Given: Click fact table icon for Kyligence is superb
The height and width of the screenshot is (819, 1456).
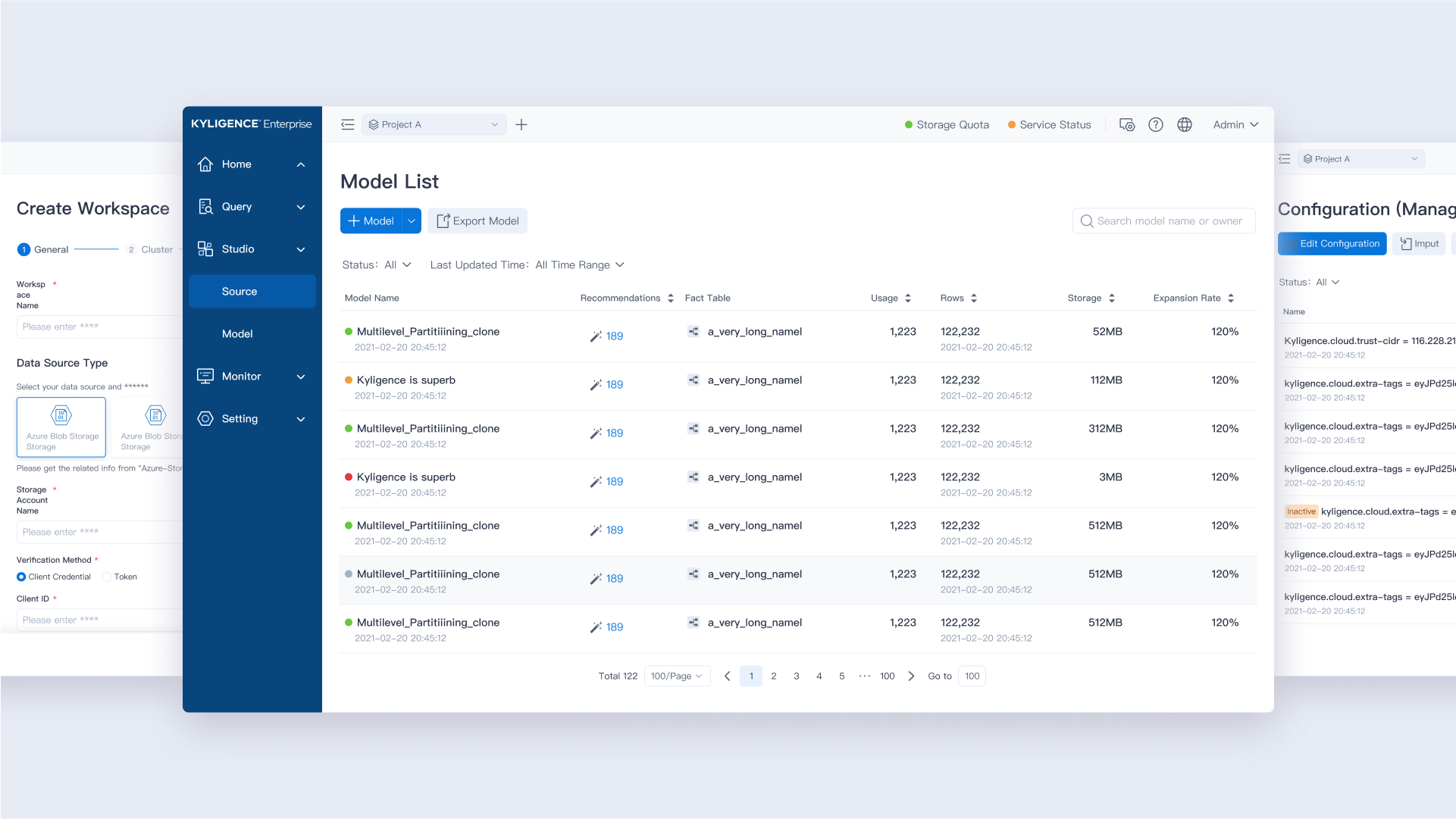Looking at the screenshot, I should click(x=694, y=380).
